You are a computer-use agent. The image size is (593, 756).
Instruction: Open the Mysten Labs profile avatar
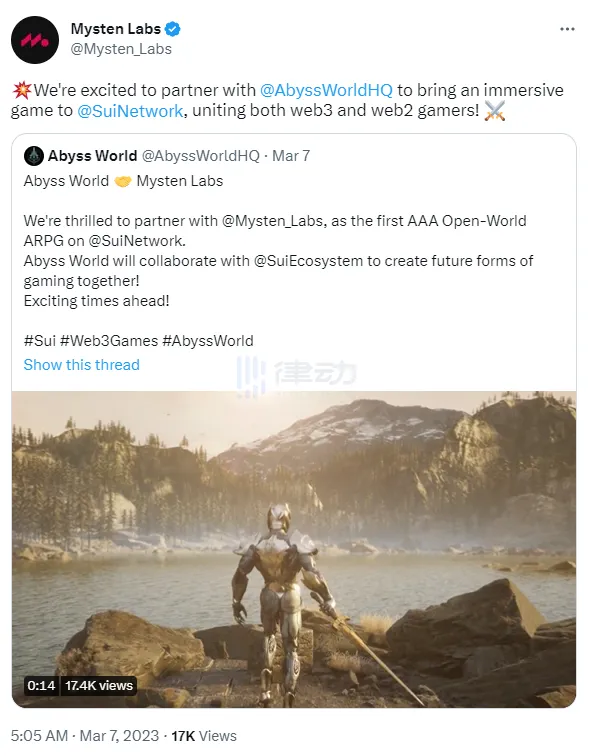pyautogui.click(x=35, y=40)
